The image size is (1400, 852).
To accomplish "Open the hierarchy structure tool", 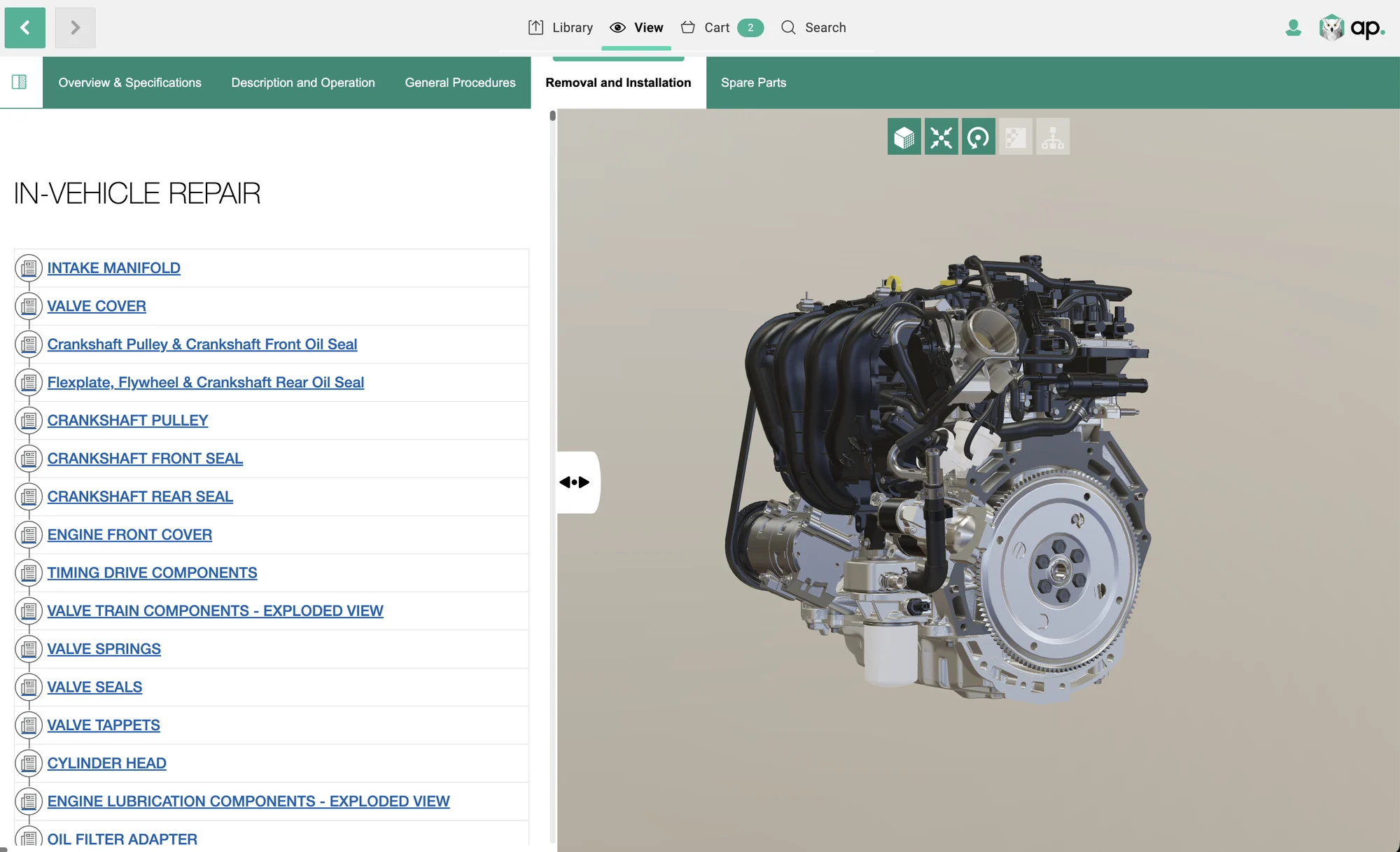I will (1052, 137).
